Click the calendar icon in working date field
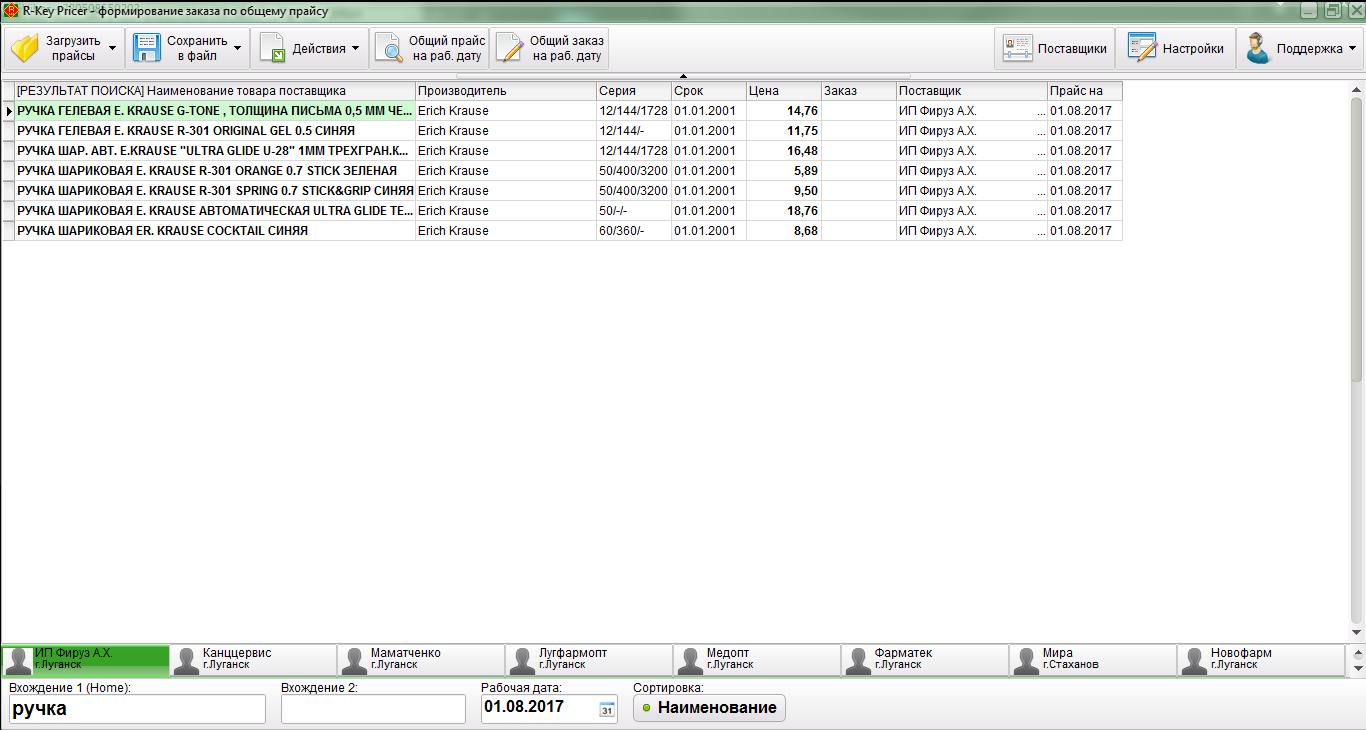 pyautogui.click(x=606, y=709)
